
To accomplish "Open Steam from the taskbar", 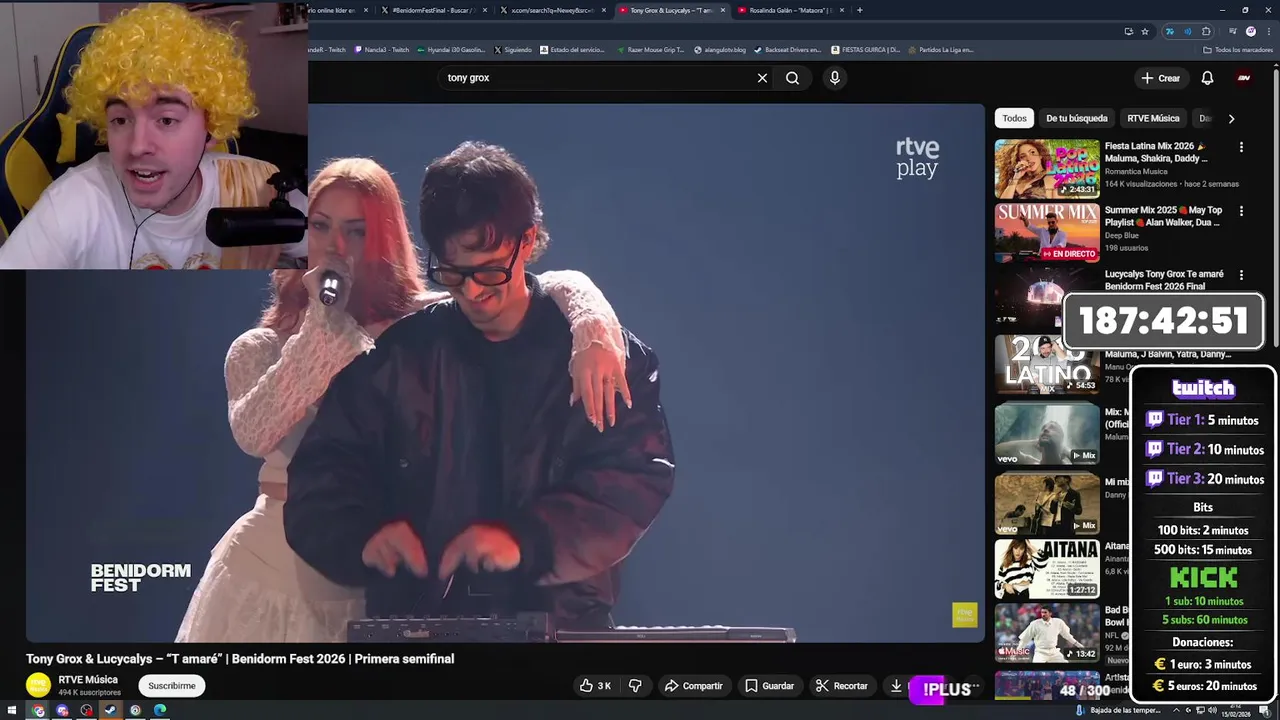I will pos(111,711).
